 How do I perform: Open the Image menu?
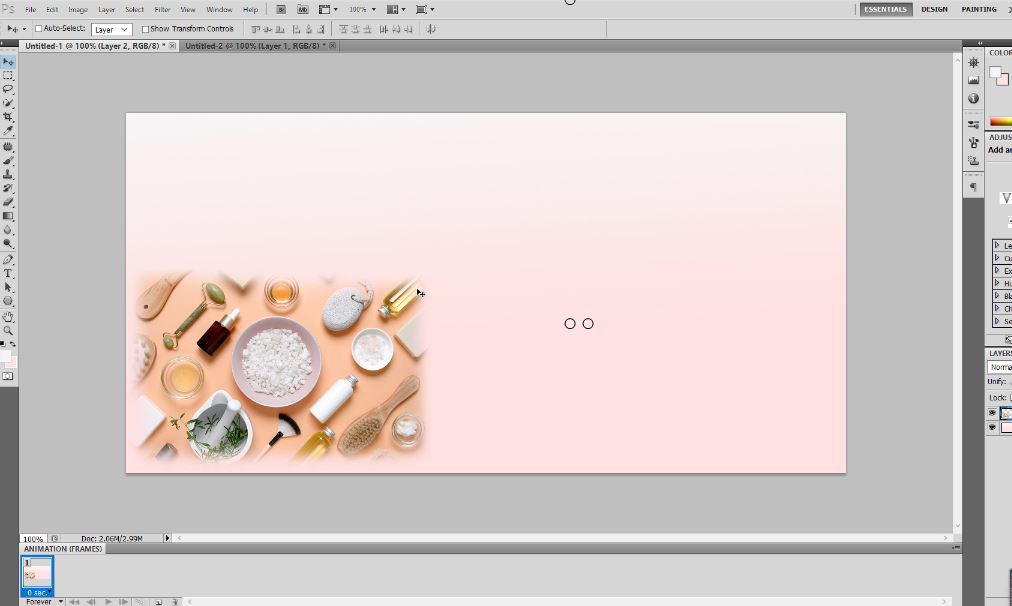point(78,10)
